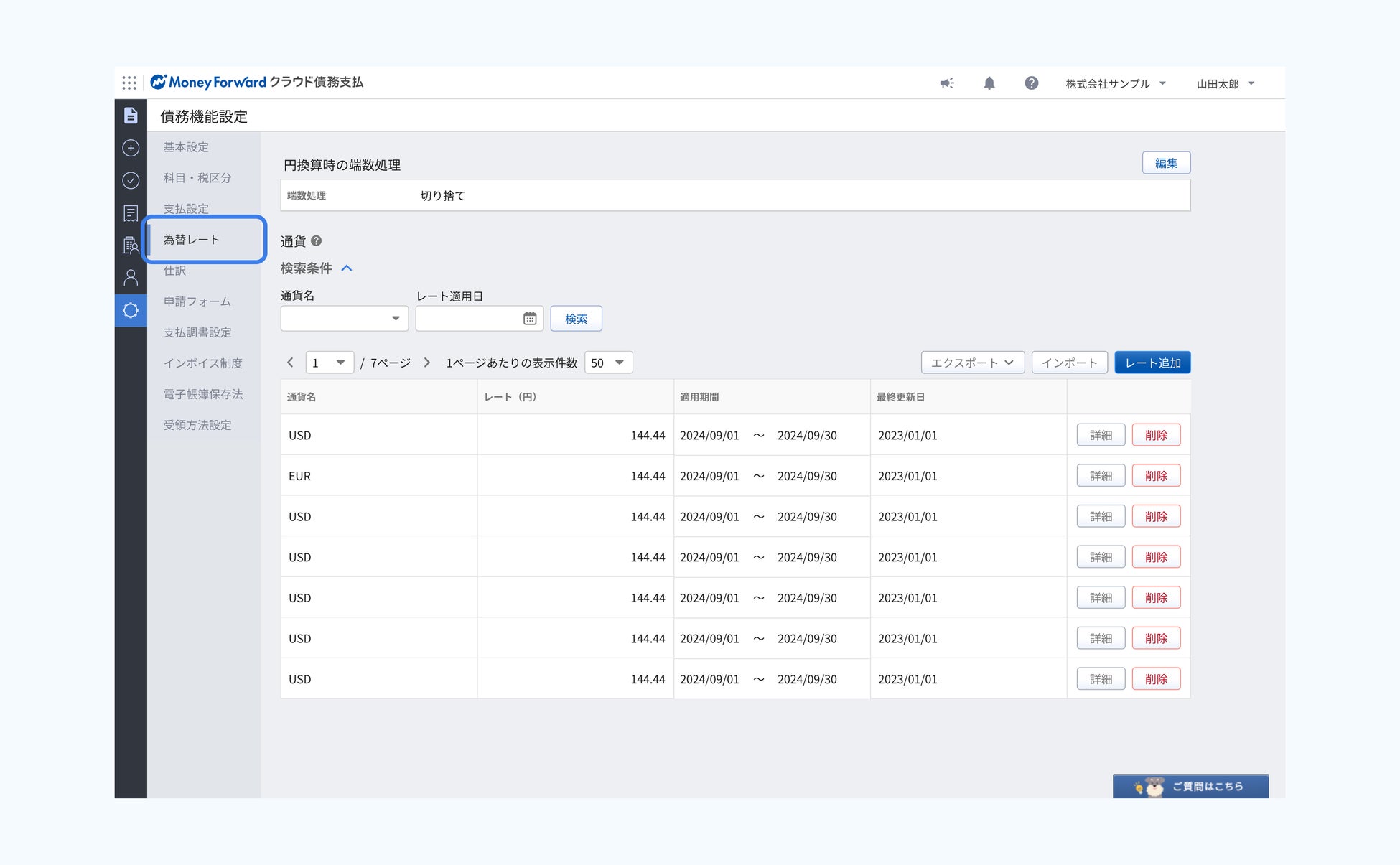Collapse the 検索条件 section
Image resolution: width=1400 pixels, height=865 pixels.
347,268
